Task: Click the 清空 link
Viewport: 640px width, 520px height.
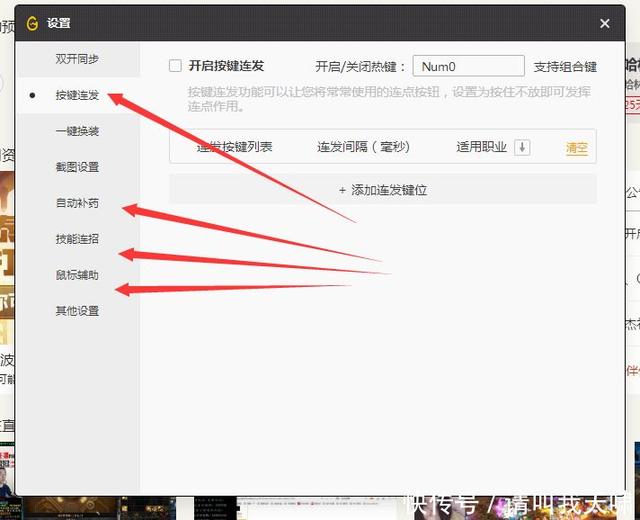Action: [x=576, y=148]
